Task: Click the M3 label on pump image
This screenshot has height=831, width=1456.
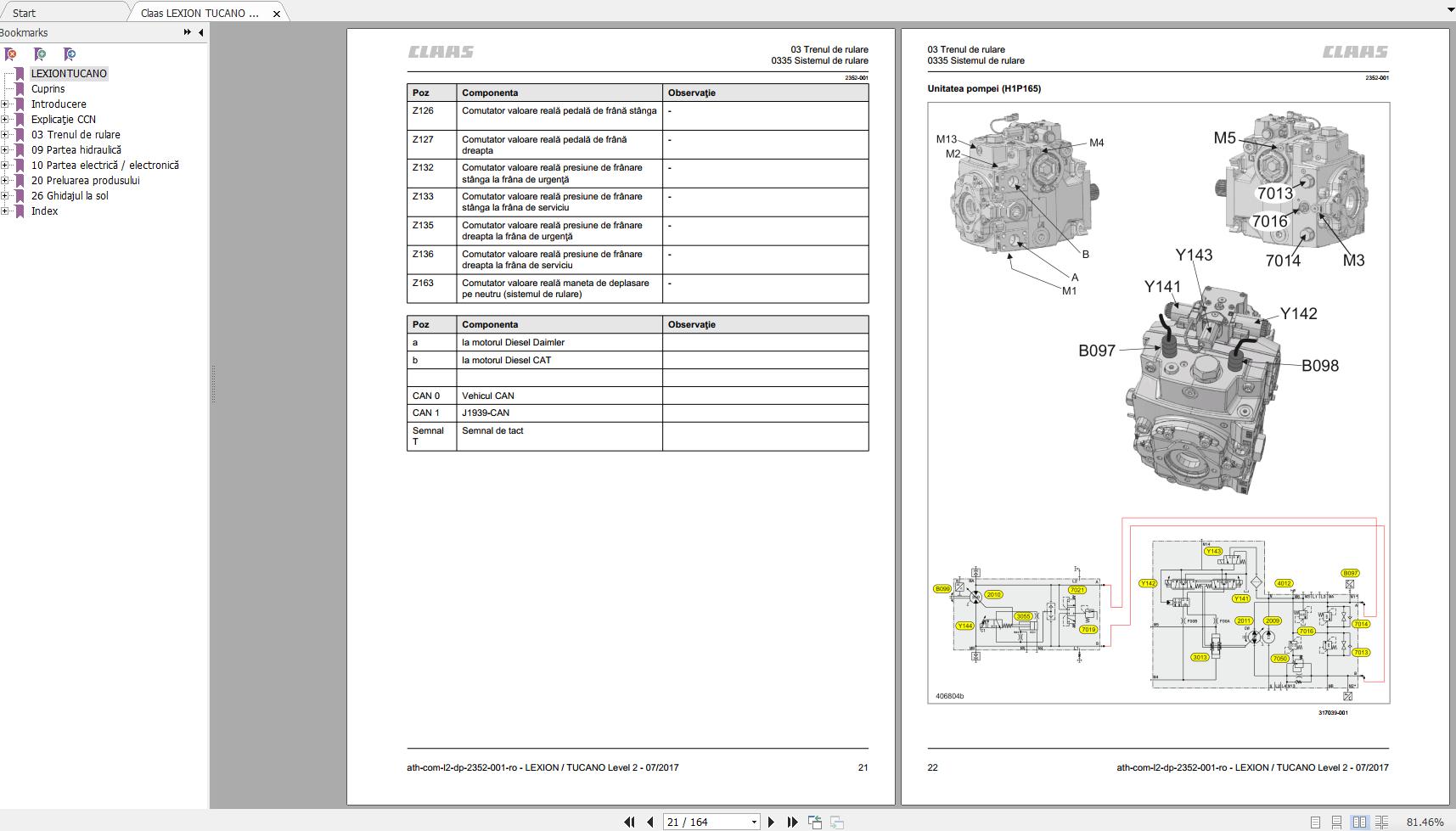Action: [1353, 260]
